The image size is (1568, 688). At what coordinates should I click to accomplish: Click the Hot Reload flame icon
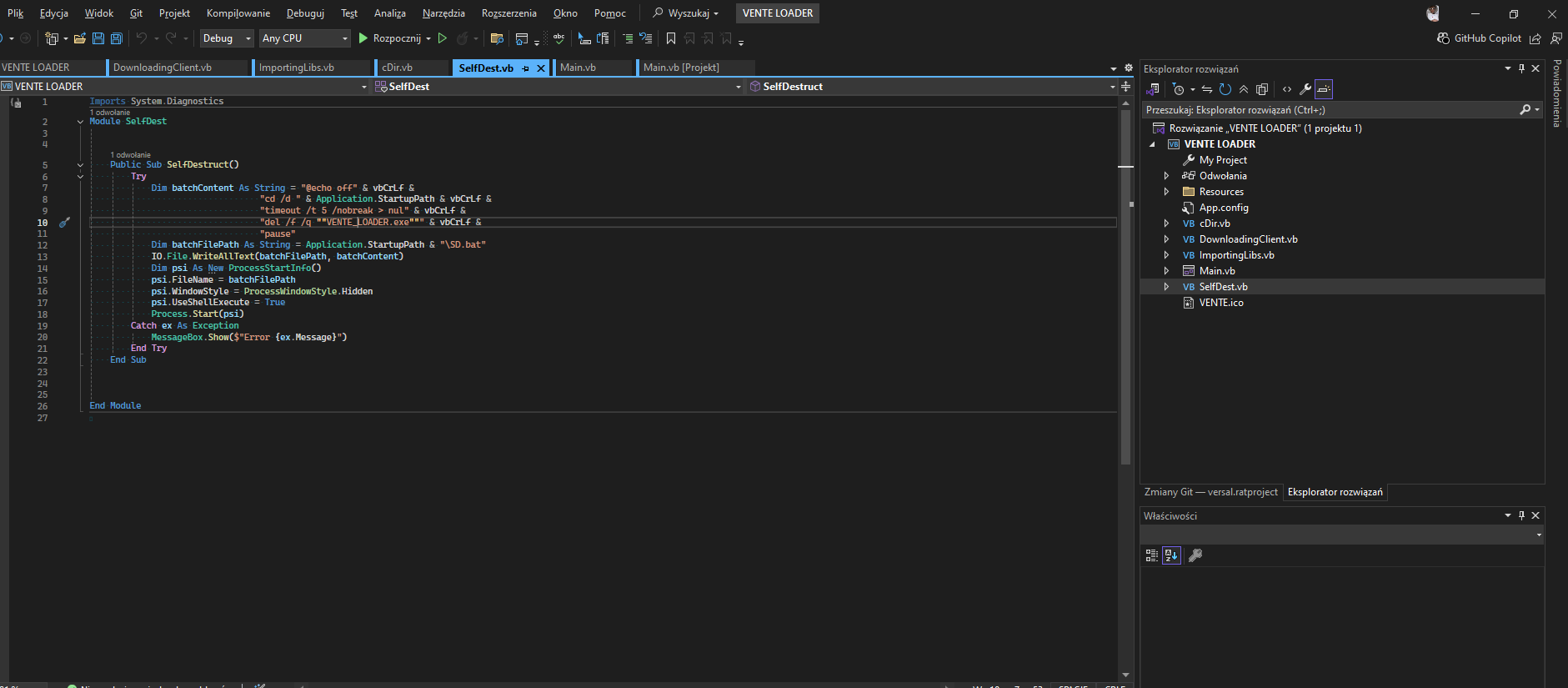tap(462, 38)
